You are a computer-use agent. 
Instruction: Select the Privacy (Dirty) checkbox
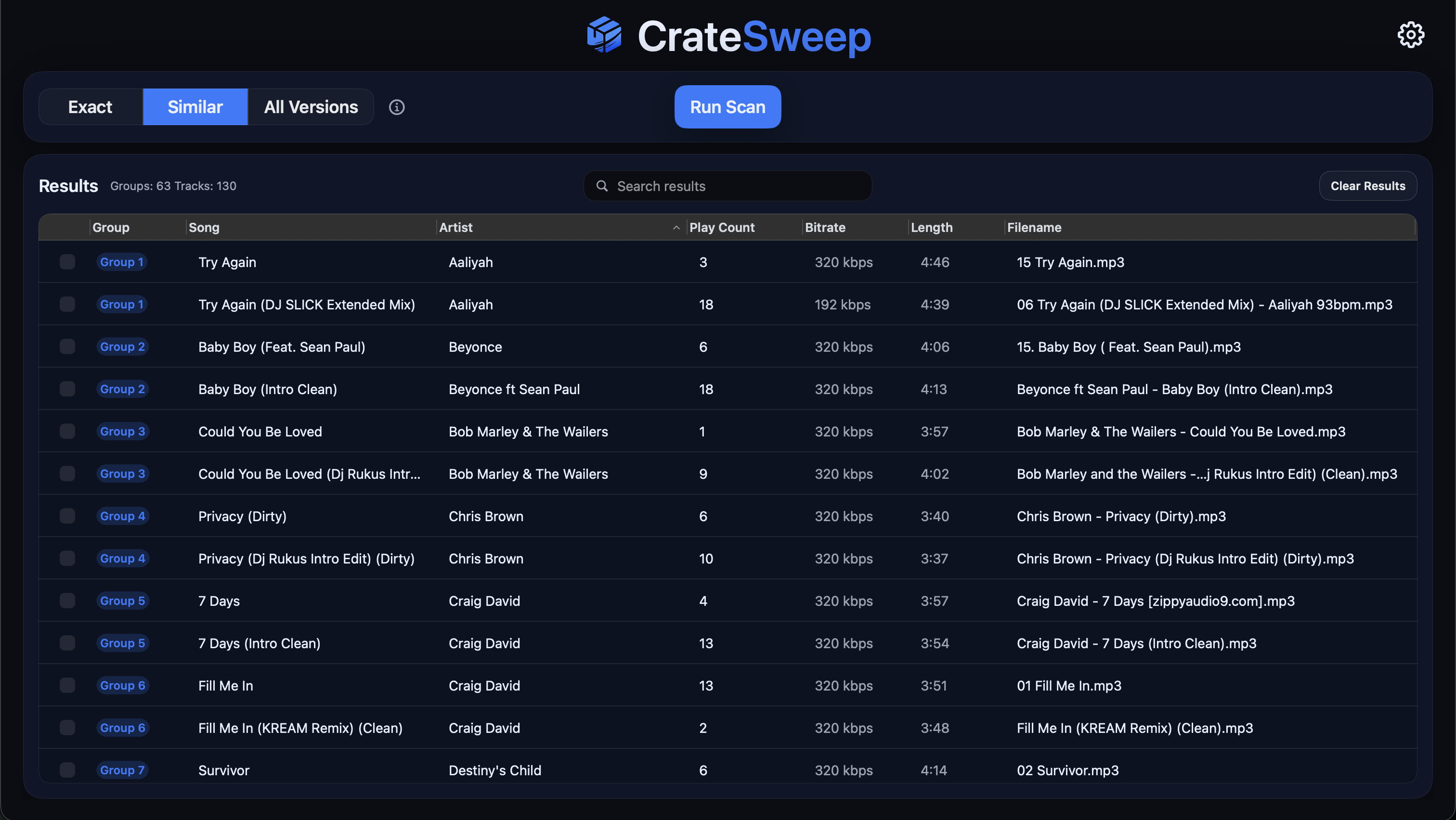tap(67, 515)
